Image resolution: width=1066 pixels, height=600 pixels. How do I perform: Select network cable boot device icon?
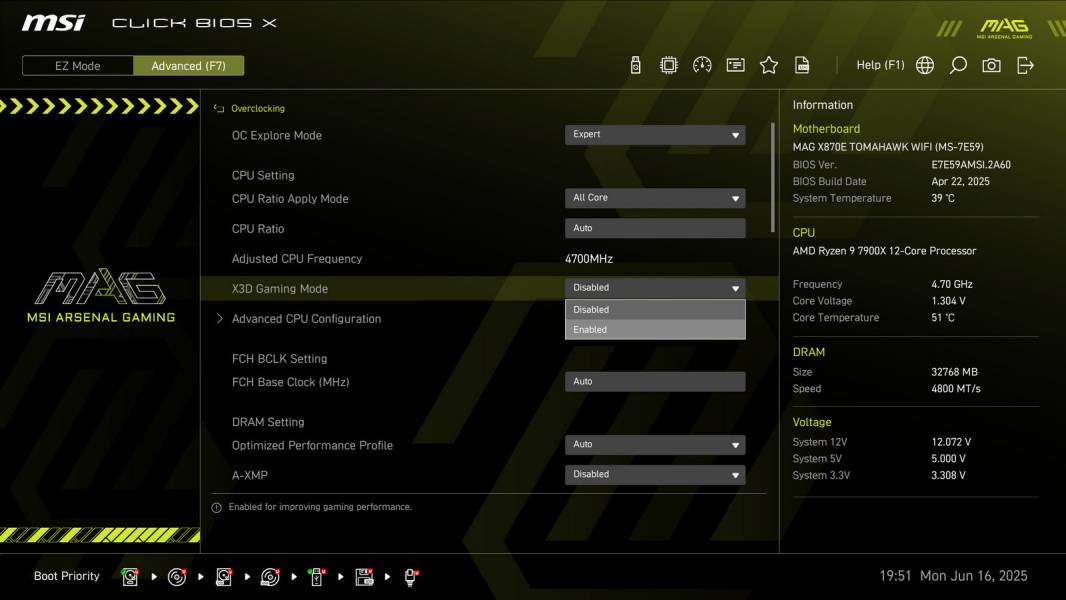click(x=411, y=577)
